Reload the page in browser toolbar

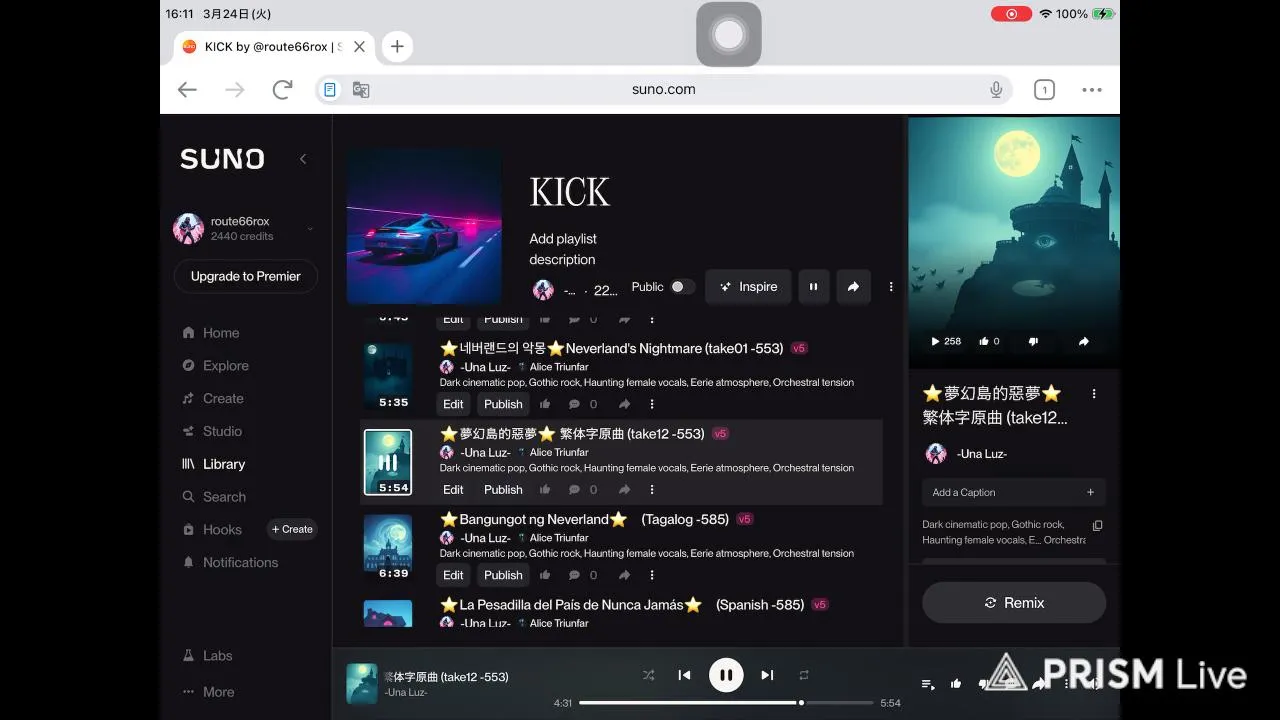[282, 90]
